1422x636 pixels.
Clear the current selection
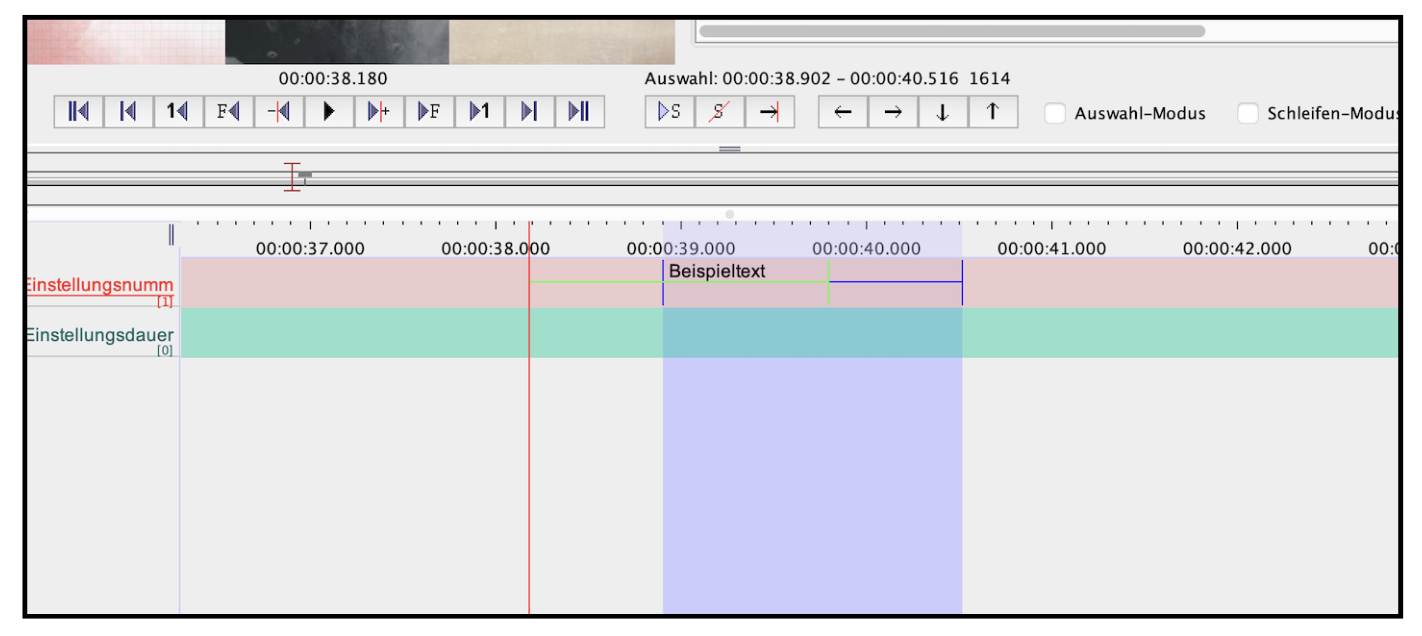tap(719, 112)
